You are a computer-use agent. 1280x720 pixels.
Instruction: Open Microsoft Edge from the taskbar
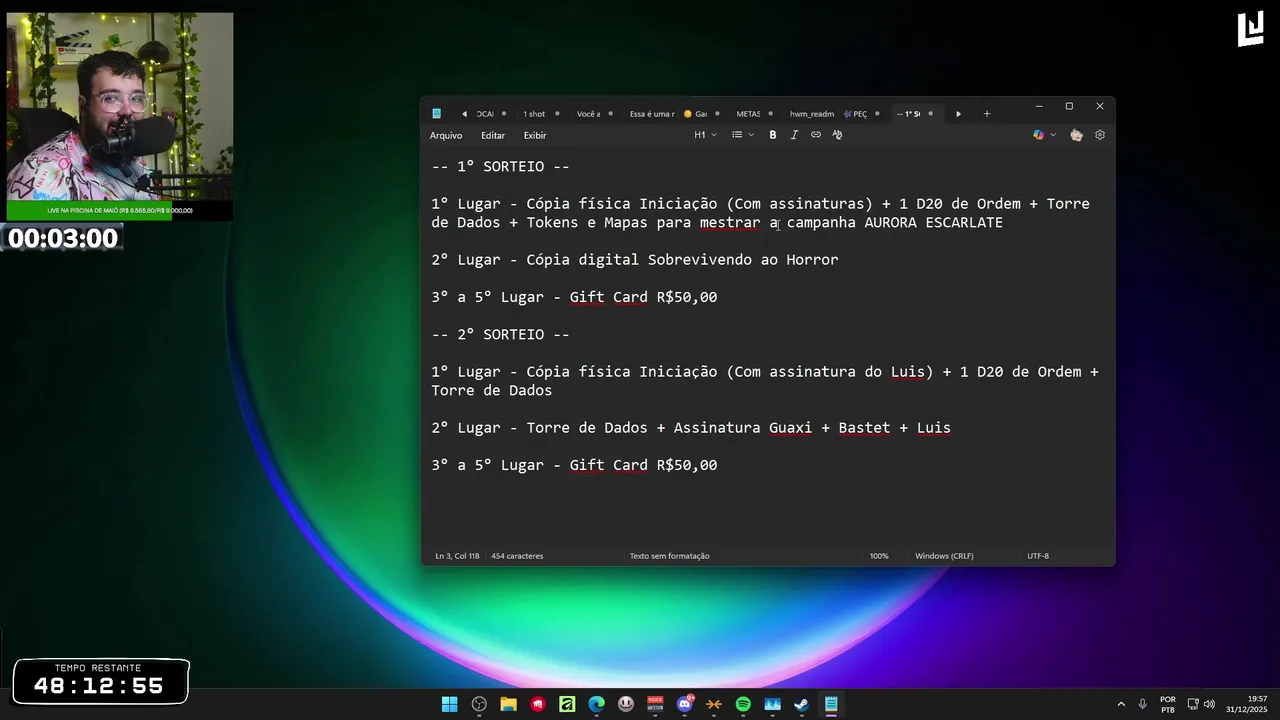(x=596, y=704)
